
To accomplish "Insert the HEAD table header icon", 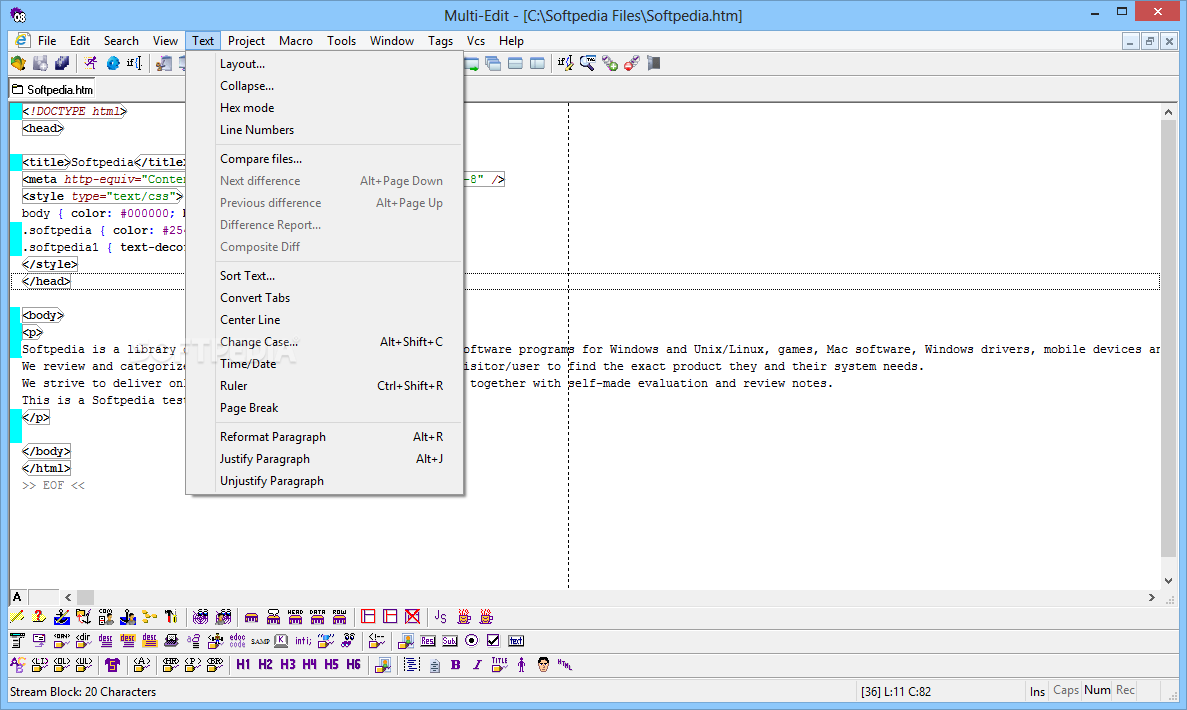I will (x=295, y=617).
